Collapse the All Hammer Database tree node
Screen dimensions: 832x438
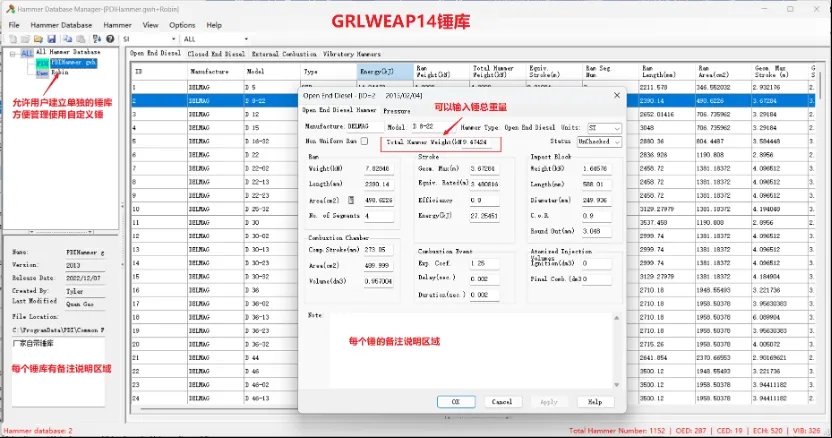(x=12, y=53)
